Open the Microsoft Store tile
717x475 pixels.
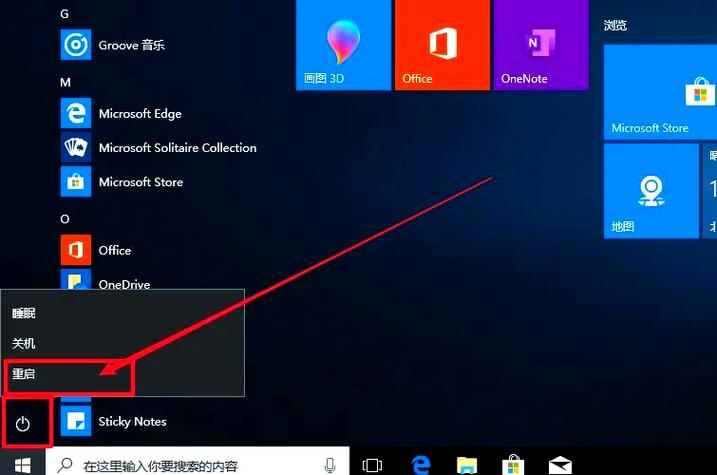click(660, 92)
